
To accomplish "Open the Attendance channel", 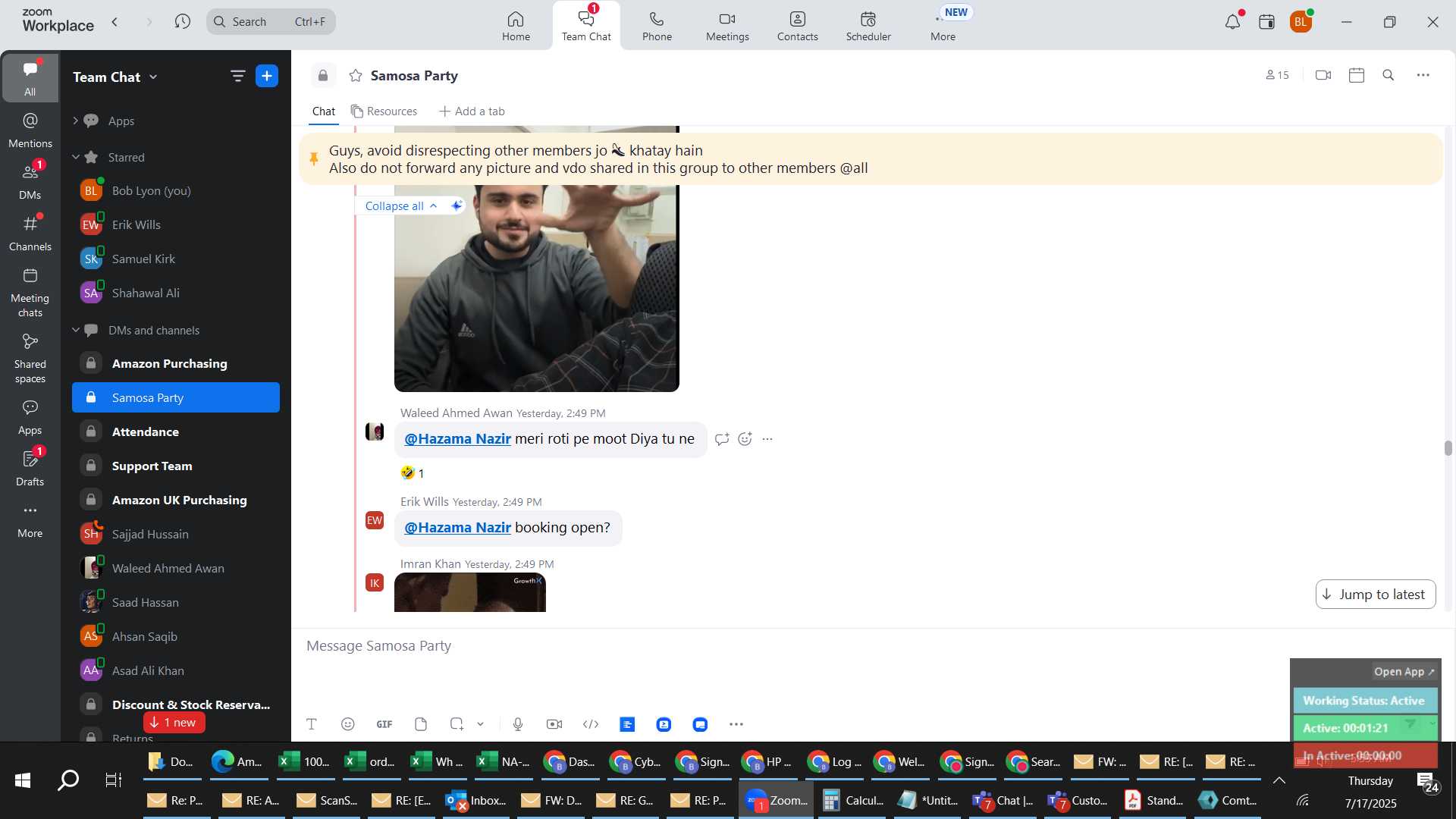I will point(176,431).
